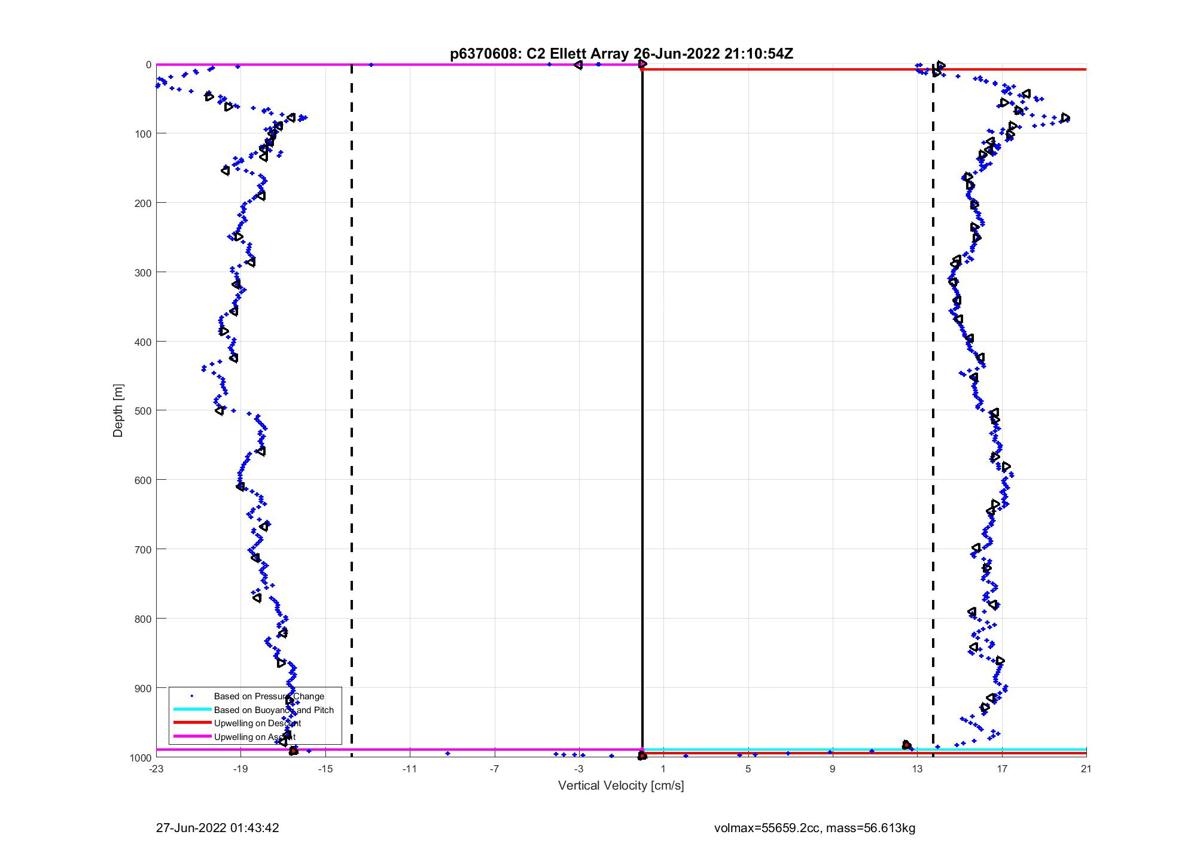Click the depth tick label '400'
1200x851 pixels.
point(142,342)
